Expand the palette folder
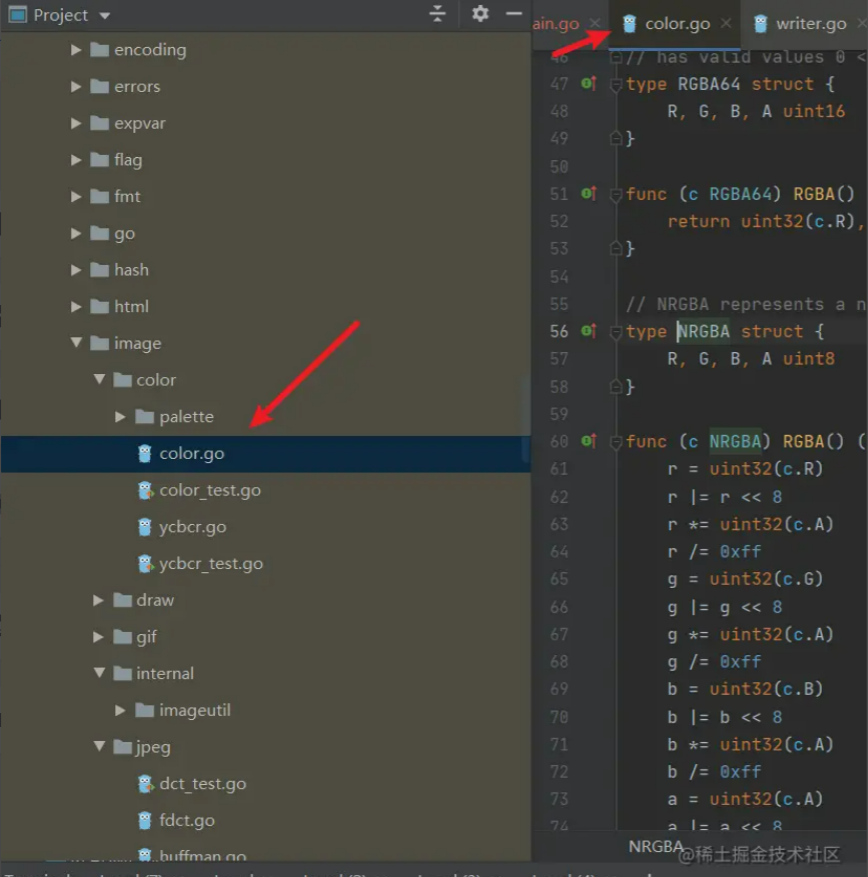 tap(120, 417)
